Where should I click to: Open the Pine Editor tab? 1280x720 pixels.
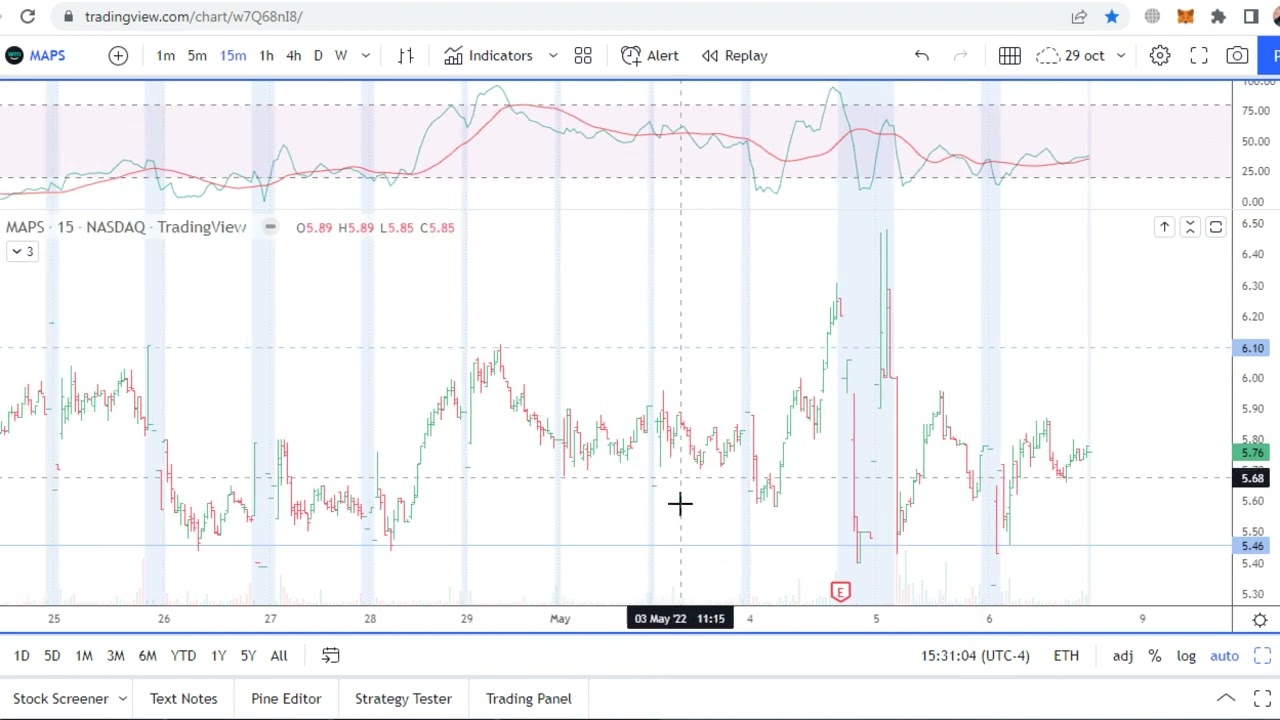point(286,699)
